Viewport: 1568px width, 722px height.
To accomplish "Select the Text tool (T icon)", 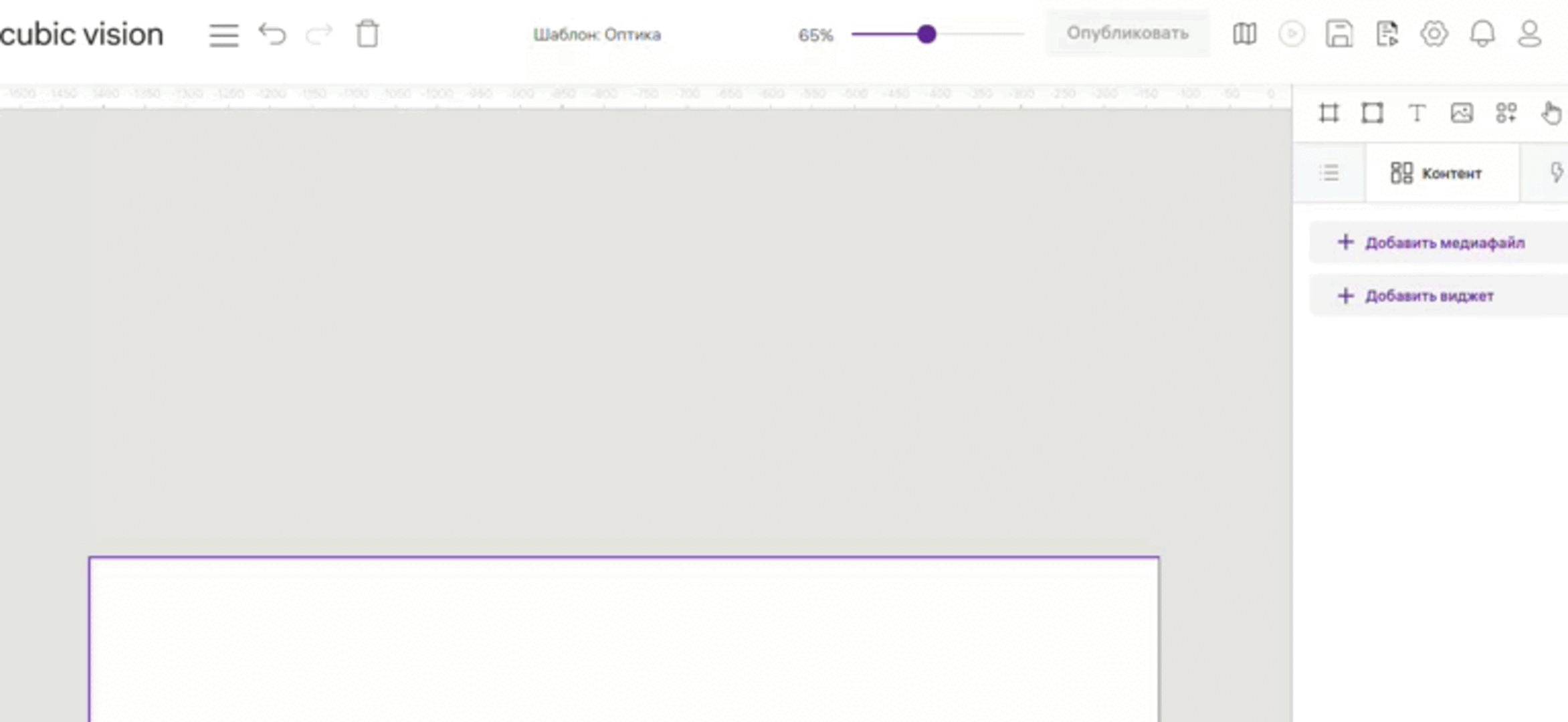I will pyautogui.click(x=1417, y=113).
